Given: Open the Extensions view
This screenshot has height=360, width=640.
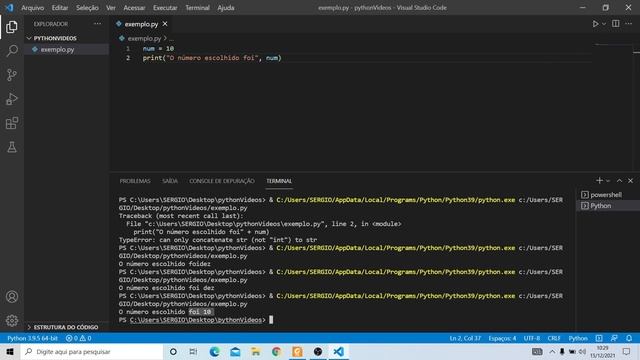Looking at the screenshot, I should point(12,123).
